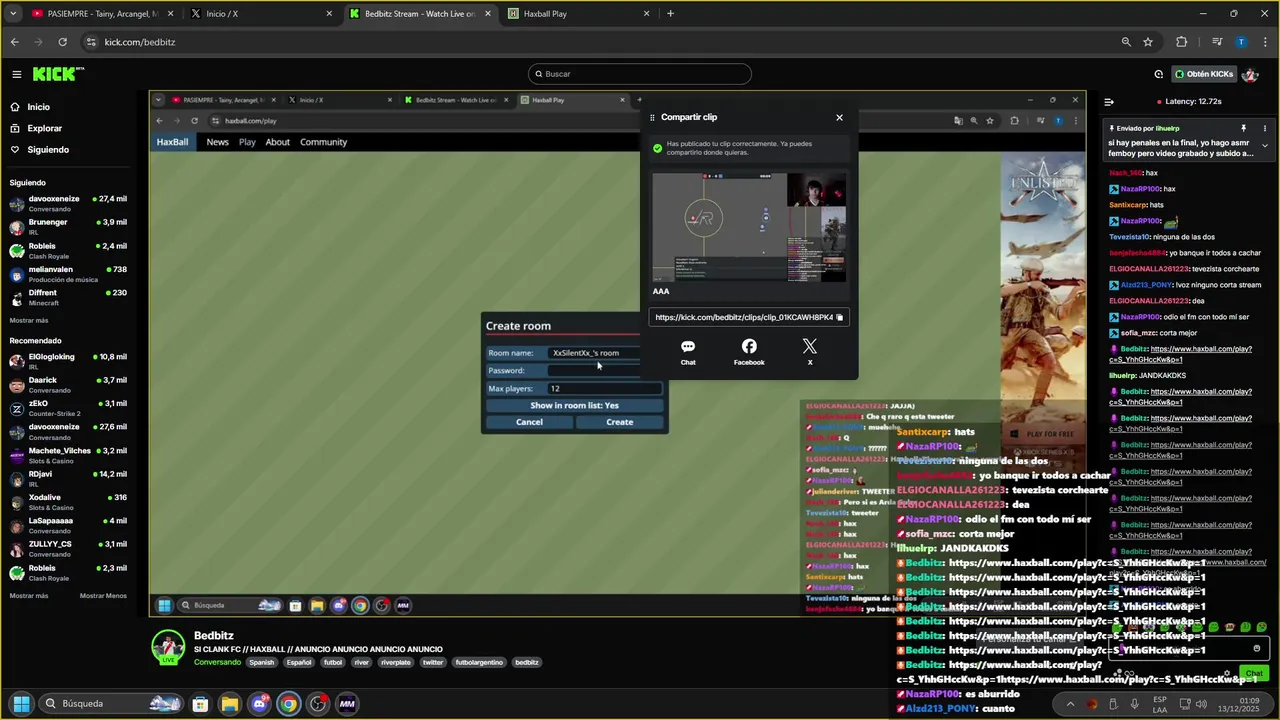The height and width of the screenshot is (720, 1280).
Task: Collapse the chat panel arrow icon
Action: click(x=1109, y=102)
